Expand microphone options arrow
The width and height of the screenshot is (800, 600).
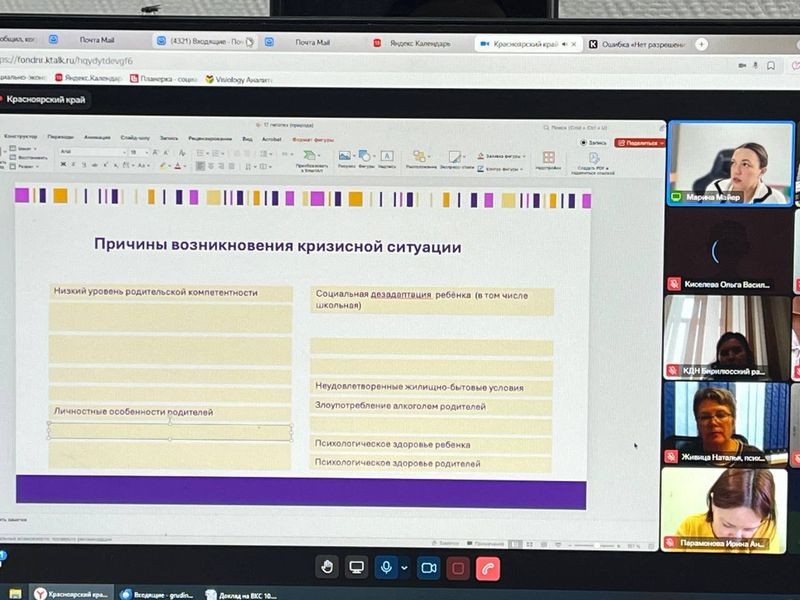coord(404,567)
